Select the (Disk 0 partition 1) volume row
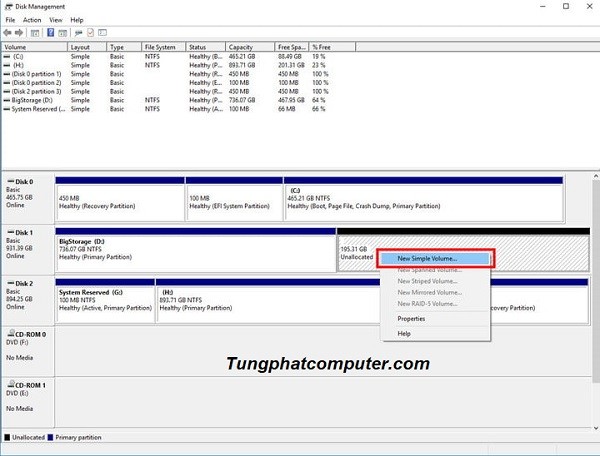Screen dimensions: 600x456 [179, 74]
